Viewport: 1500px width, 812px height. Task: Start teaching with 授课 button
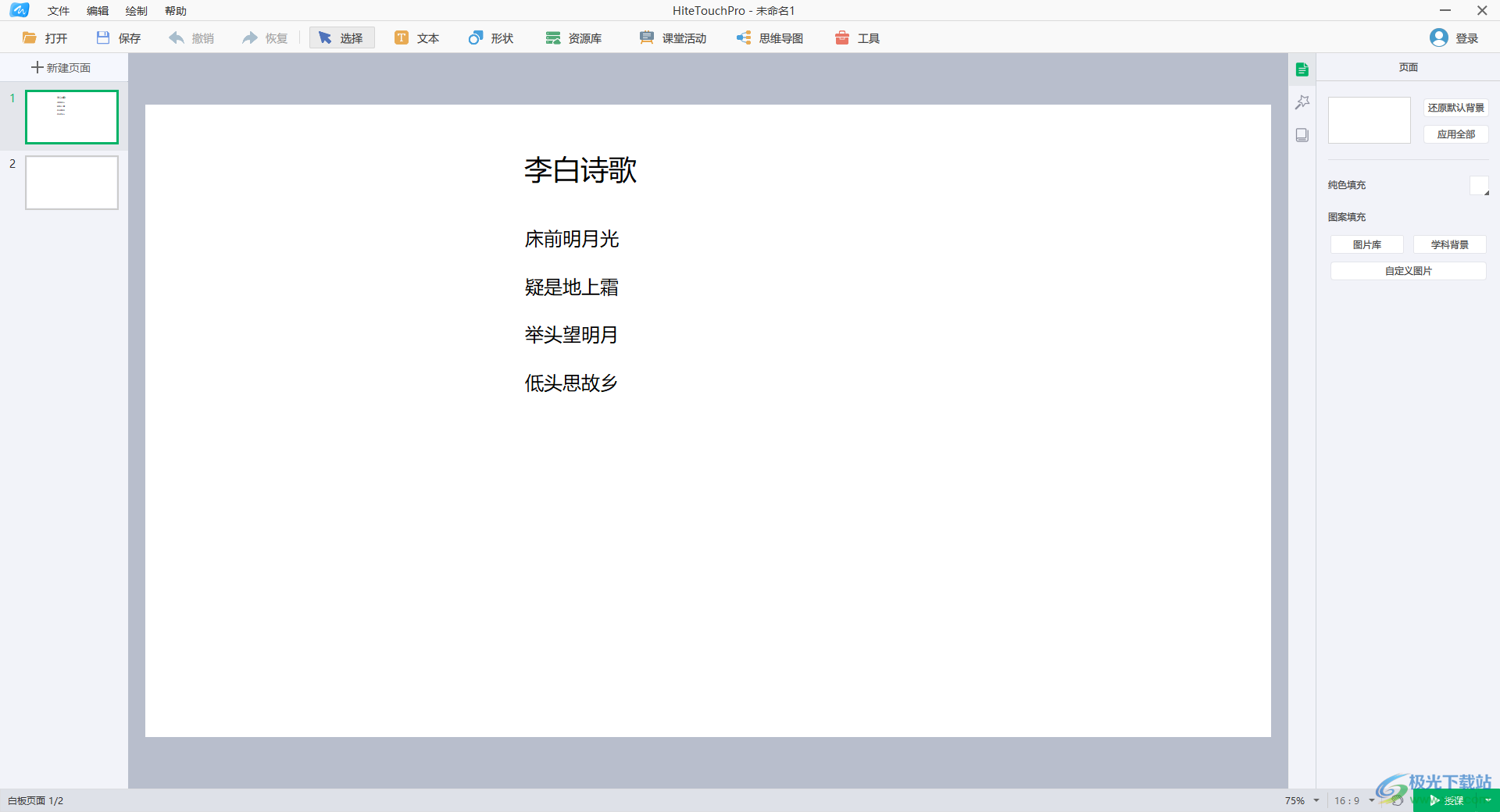point(1445,800)
